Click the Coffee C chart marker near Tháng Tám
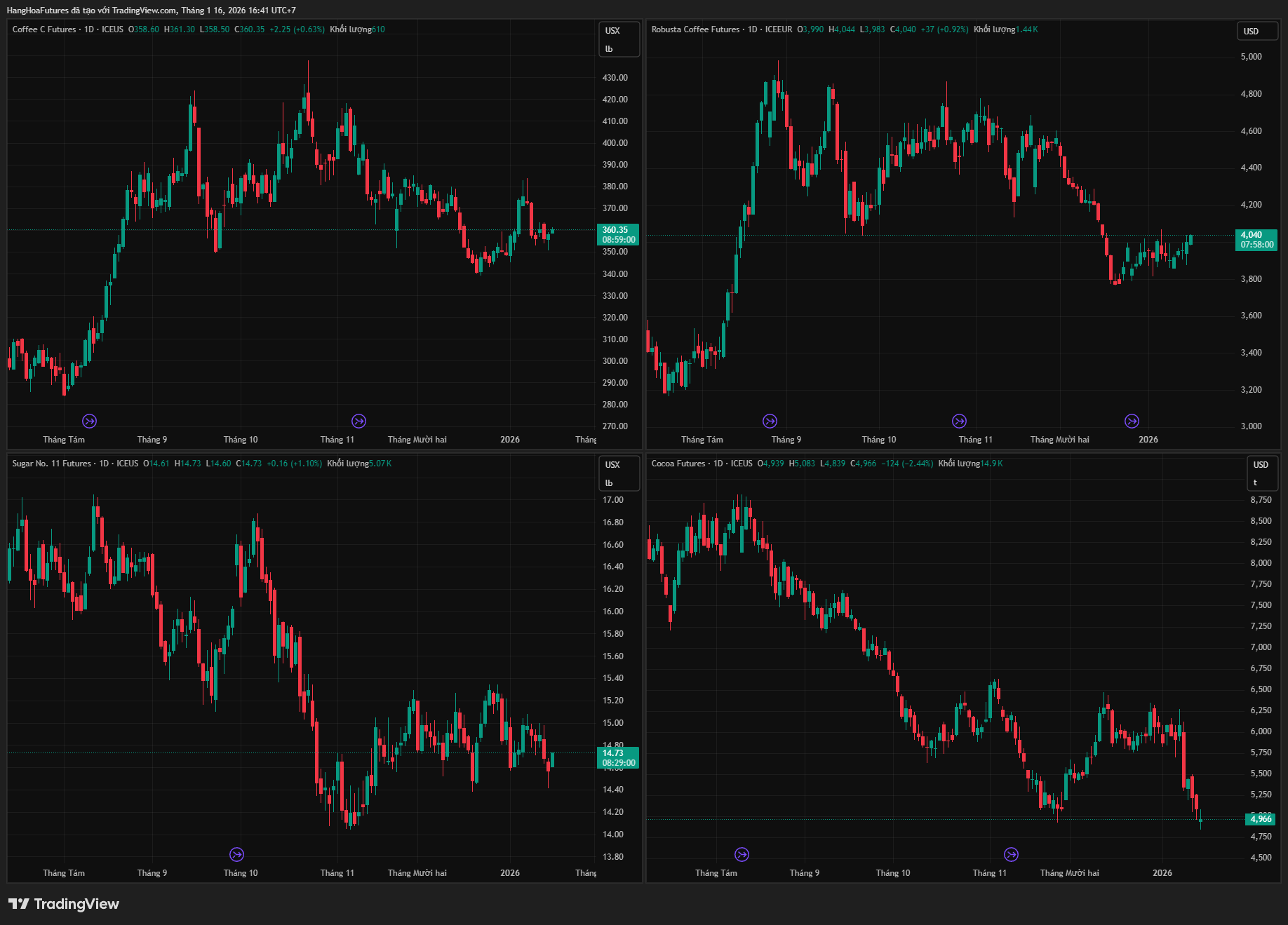 pos(89,421)
